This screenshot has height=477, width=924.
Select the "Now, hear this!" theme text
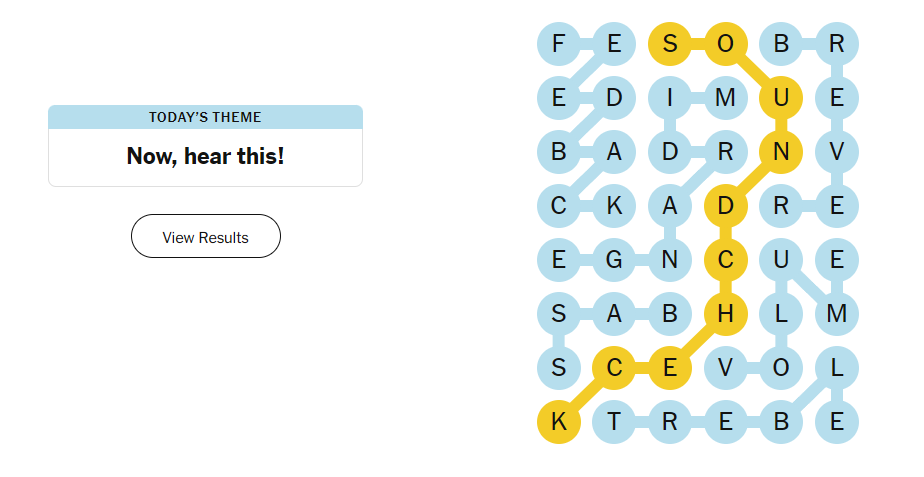205,156
